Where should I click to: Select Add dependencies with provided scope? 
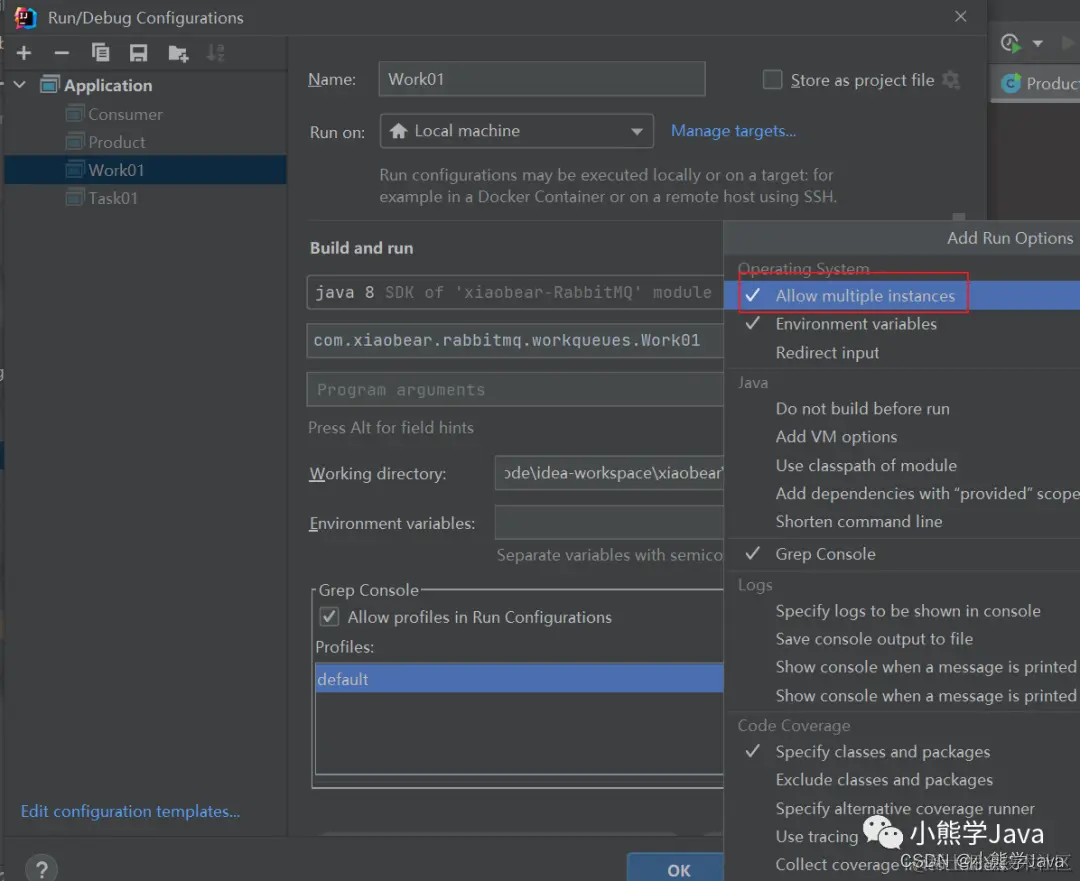point(902,493)
